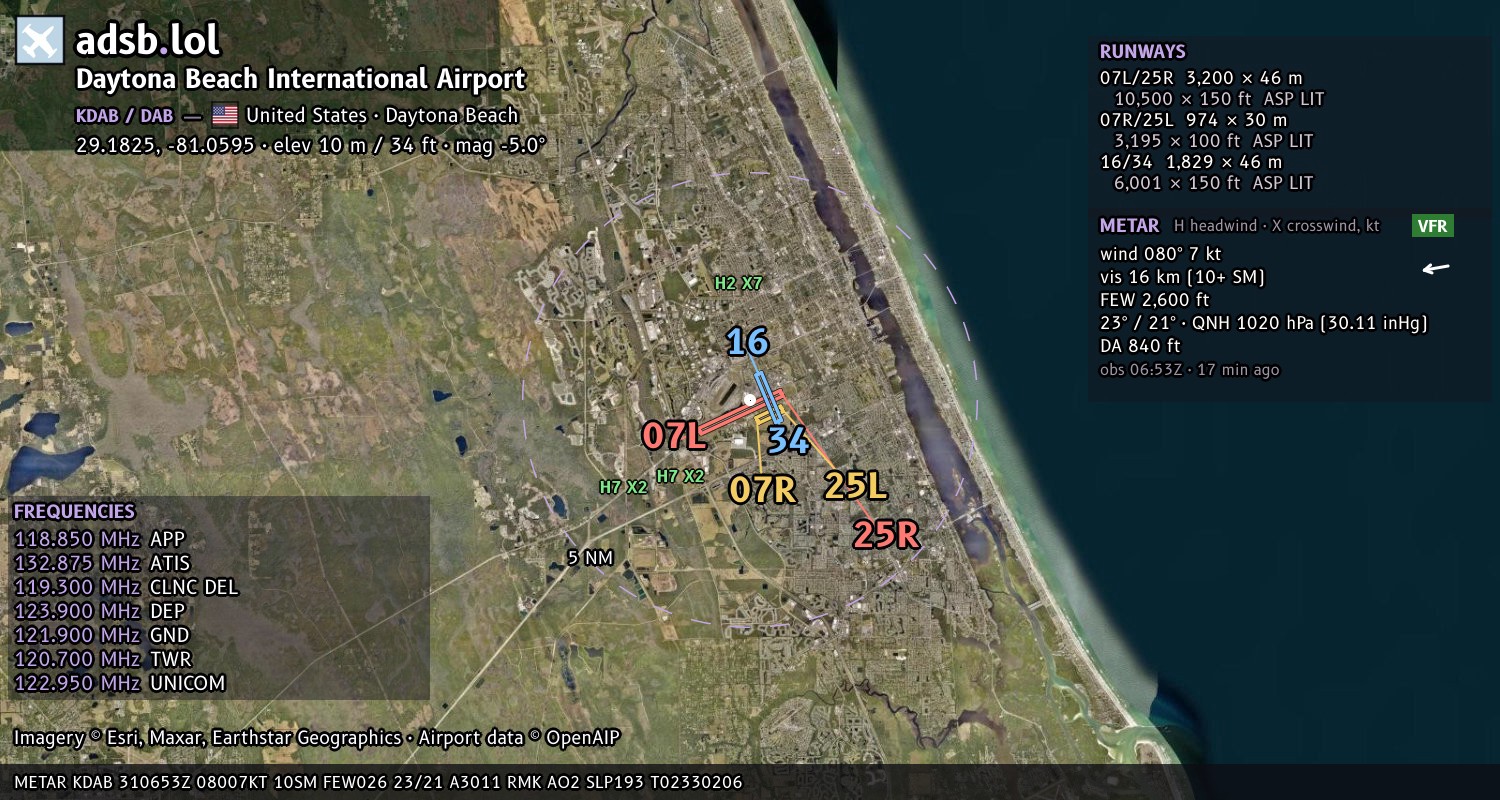Click the METAR panel heading

pyautogui.click(x=1129, y=226)
